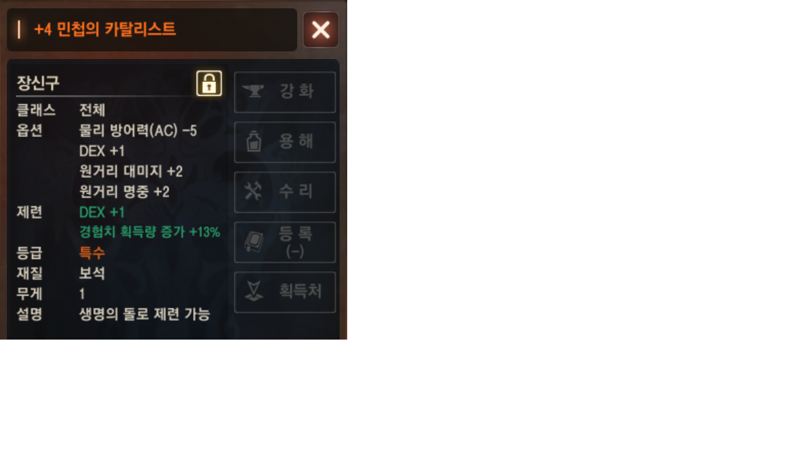Choose the 용해 dissolve button text
The height and width of the screenshot is (450, 800).
296,141
